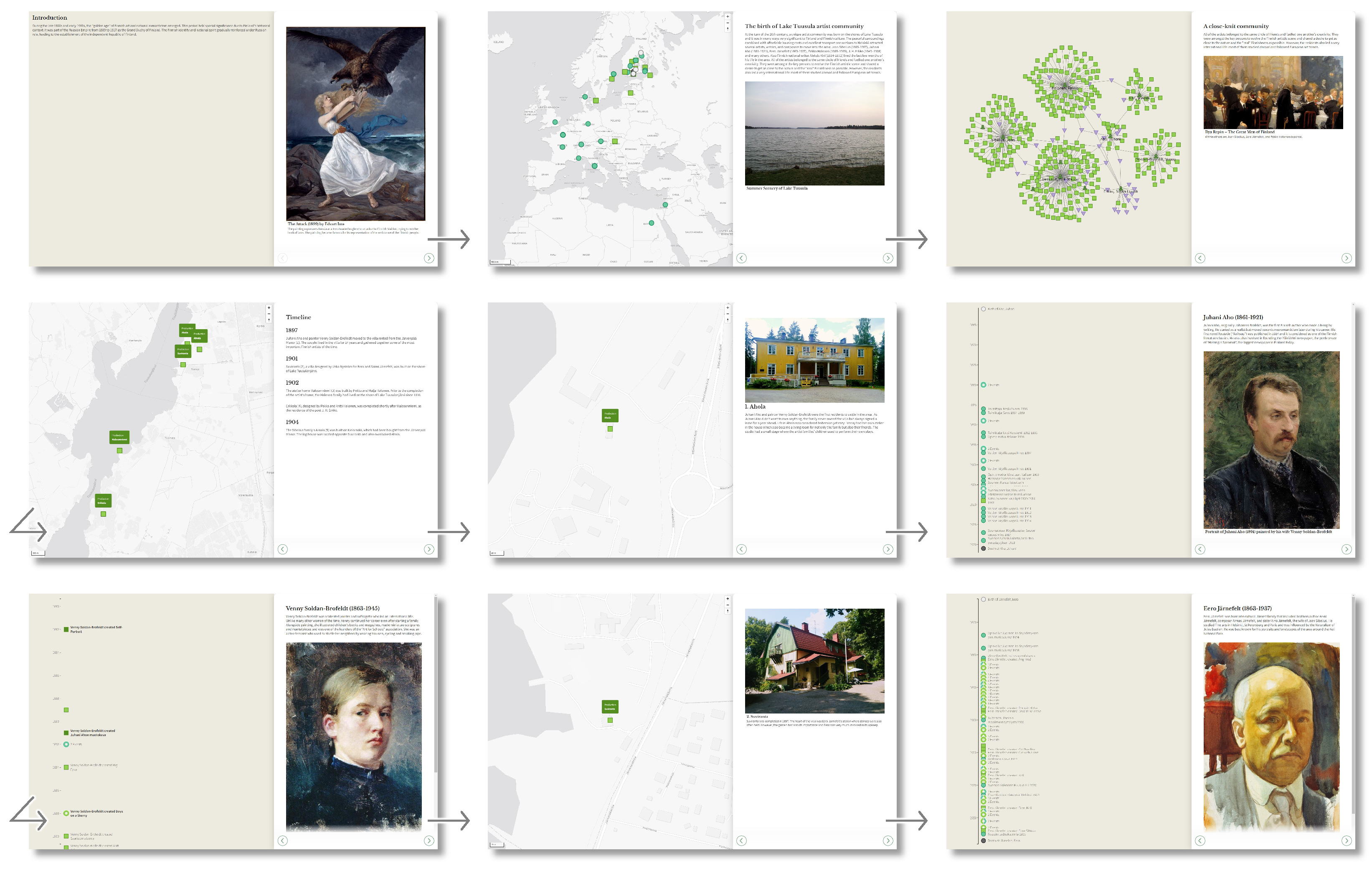
Task: Advance to next slide from Juhani Aho page
Action: (x=1347, y=549)
